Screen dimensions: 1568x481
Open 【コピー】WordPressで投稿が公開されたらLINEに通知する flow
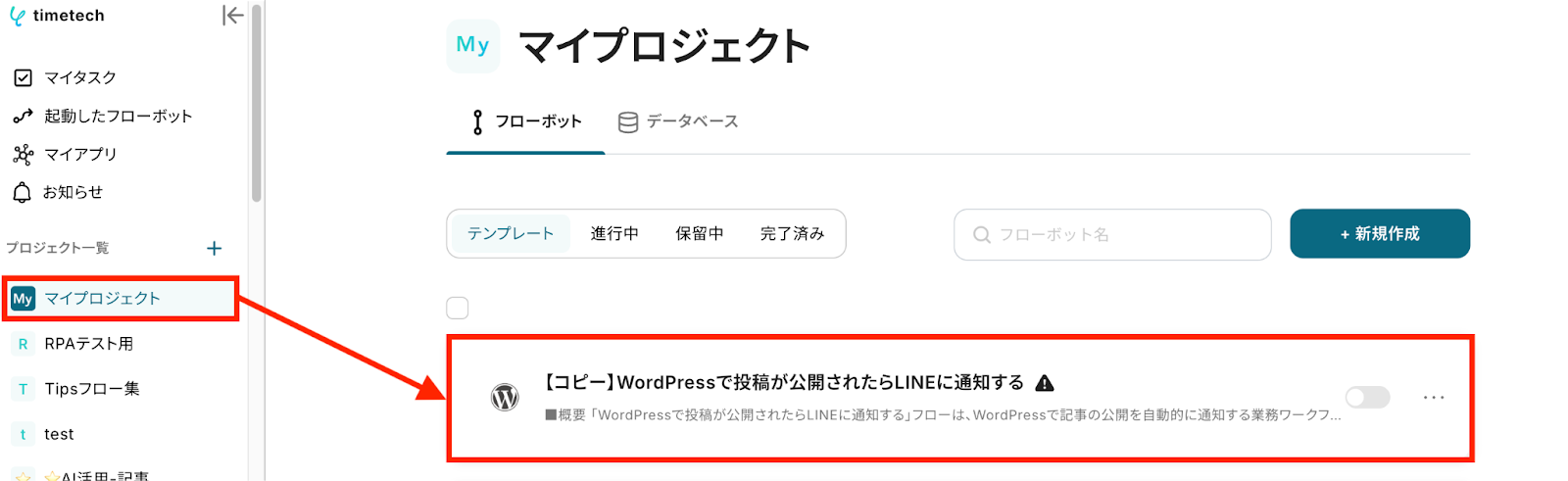pyautogui.click(x=785, y=382)
